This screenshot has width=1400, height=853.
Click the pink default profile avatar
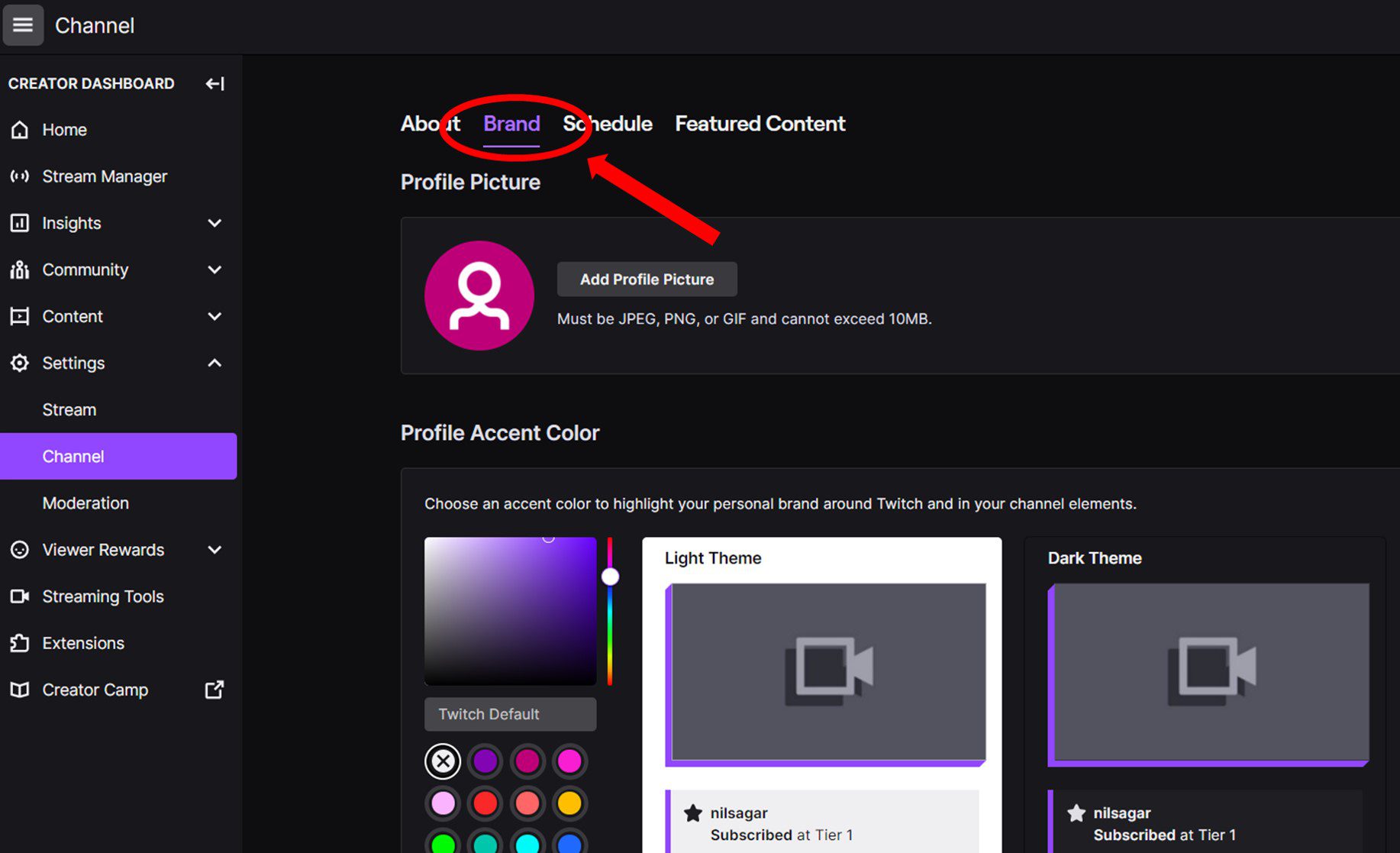tap(479, 296)
